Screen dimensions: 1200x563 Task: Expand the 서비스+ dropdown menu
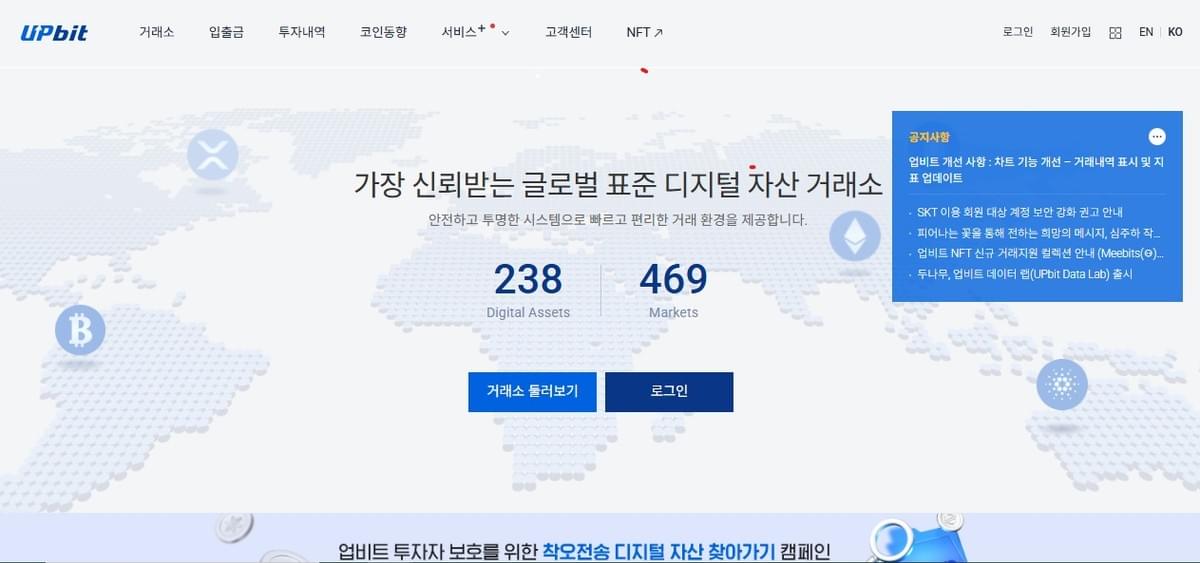click(x=475, y=32)
